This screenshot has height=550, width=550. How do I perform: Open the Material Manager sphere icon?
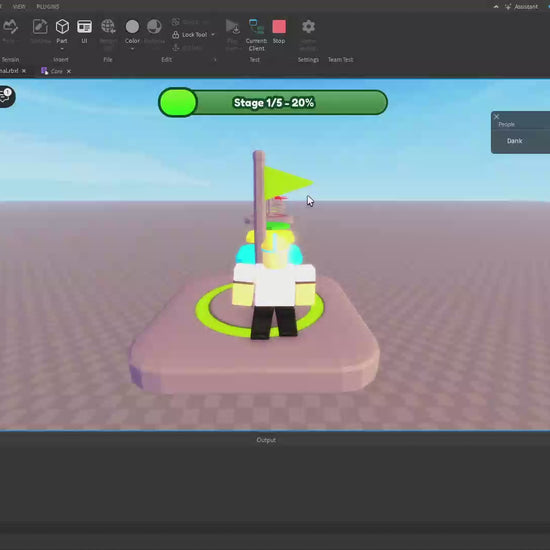tap(154, 26)
